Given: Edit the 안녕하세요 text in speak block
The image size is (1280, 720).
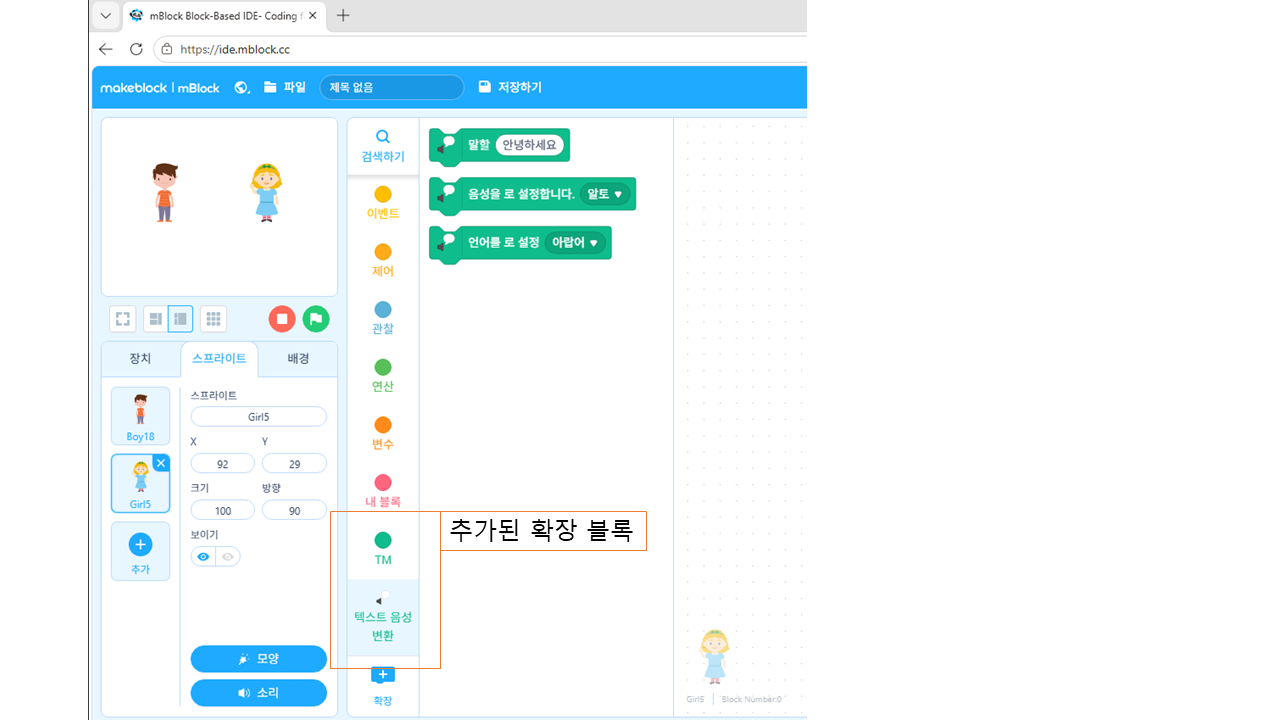Looking at the screenshot, I should (530, 145).
